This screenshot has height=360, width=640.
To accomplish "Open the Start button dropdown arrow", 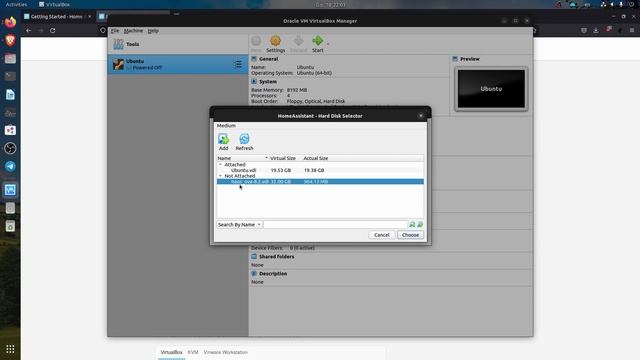I will (328, 44).
